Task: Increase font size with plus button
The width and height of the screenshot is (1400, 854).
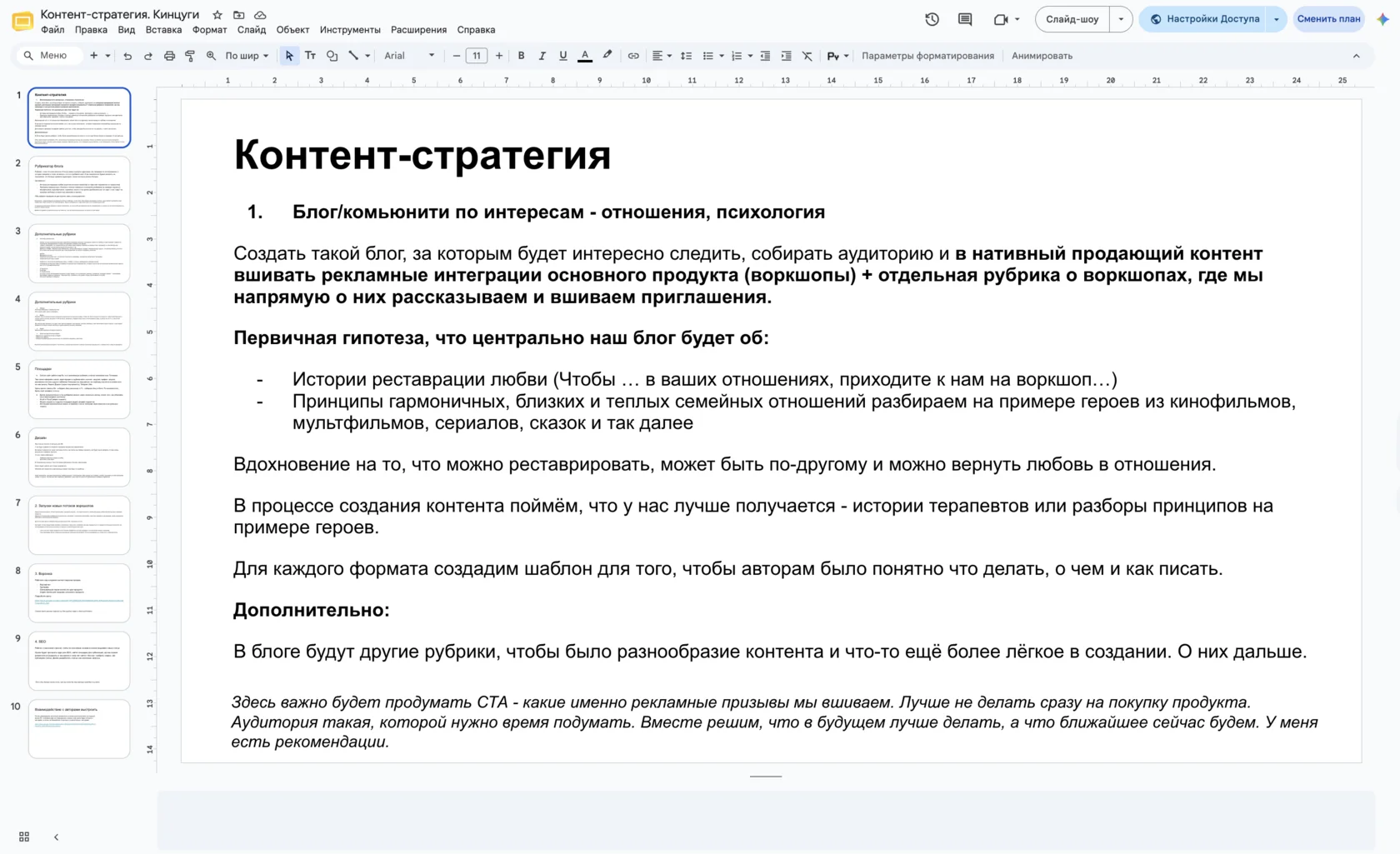Action: 499,56
